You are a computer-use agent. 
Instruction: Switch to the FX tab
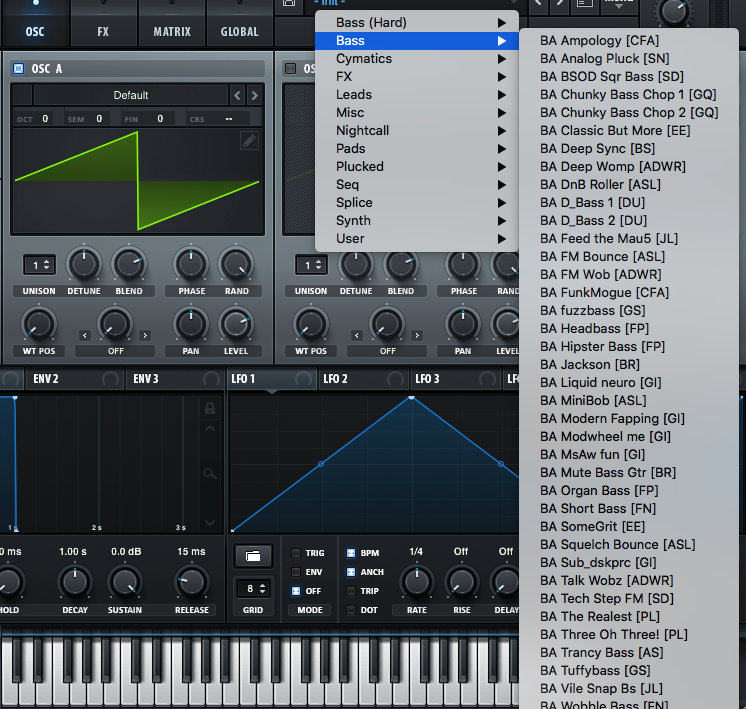tap(103, 31)
